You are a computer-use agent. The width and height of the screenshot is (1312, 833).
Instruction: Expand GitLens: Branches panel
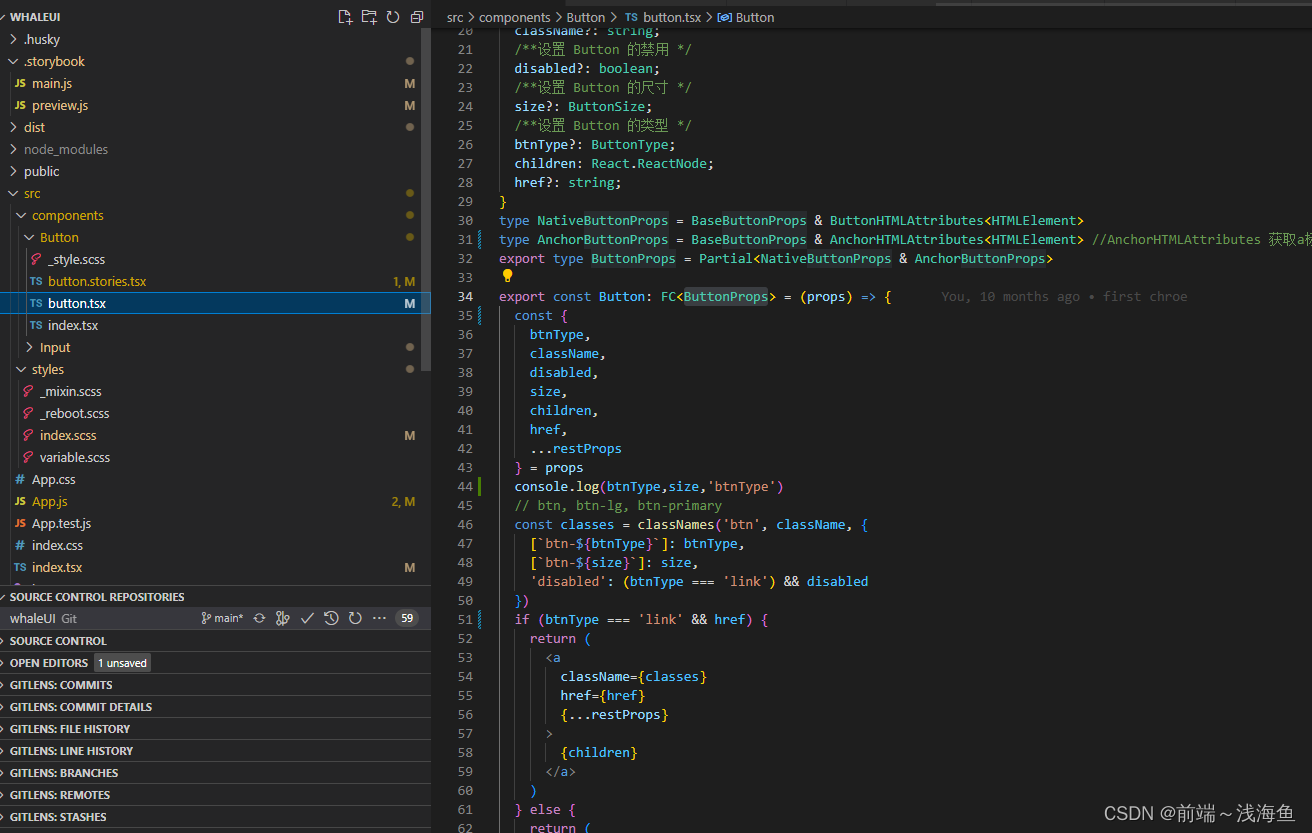[x=215, y=773]
